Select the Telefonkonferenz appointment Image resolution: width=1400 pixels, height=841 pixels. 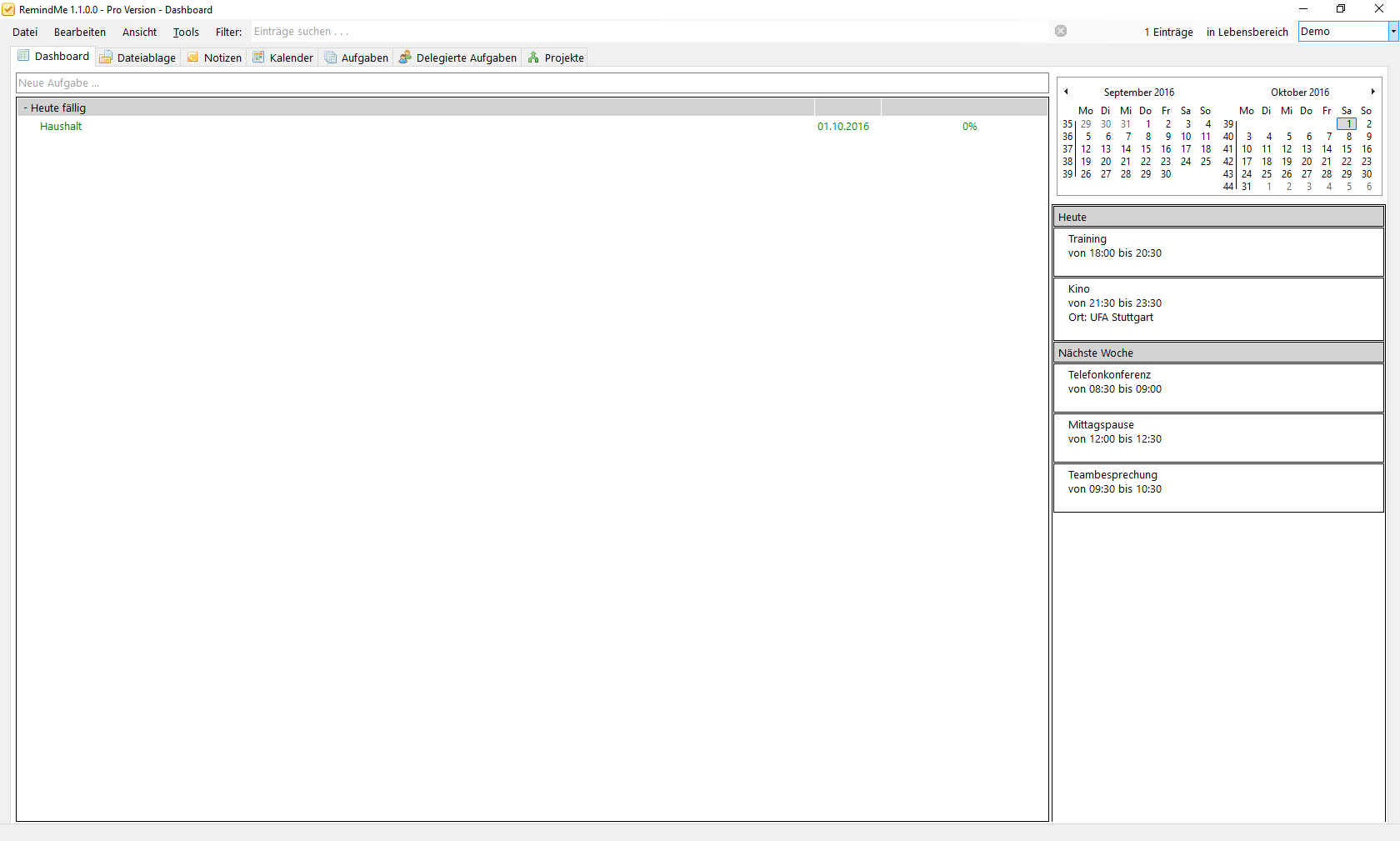(x=1218, y=388)
